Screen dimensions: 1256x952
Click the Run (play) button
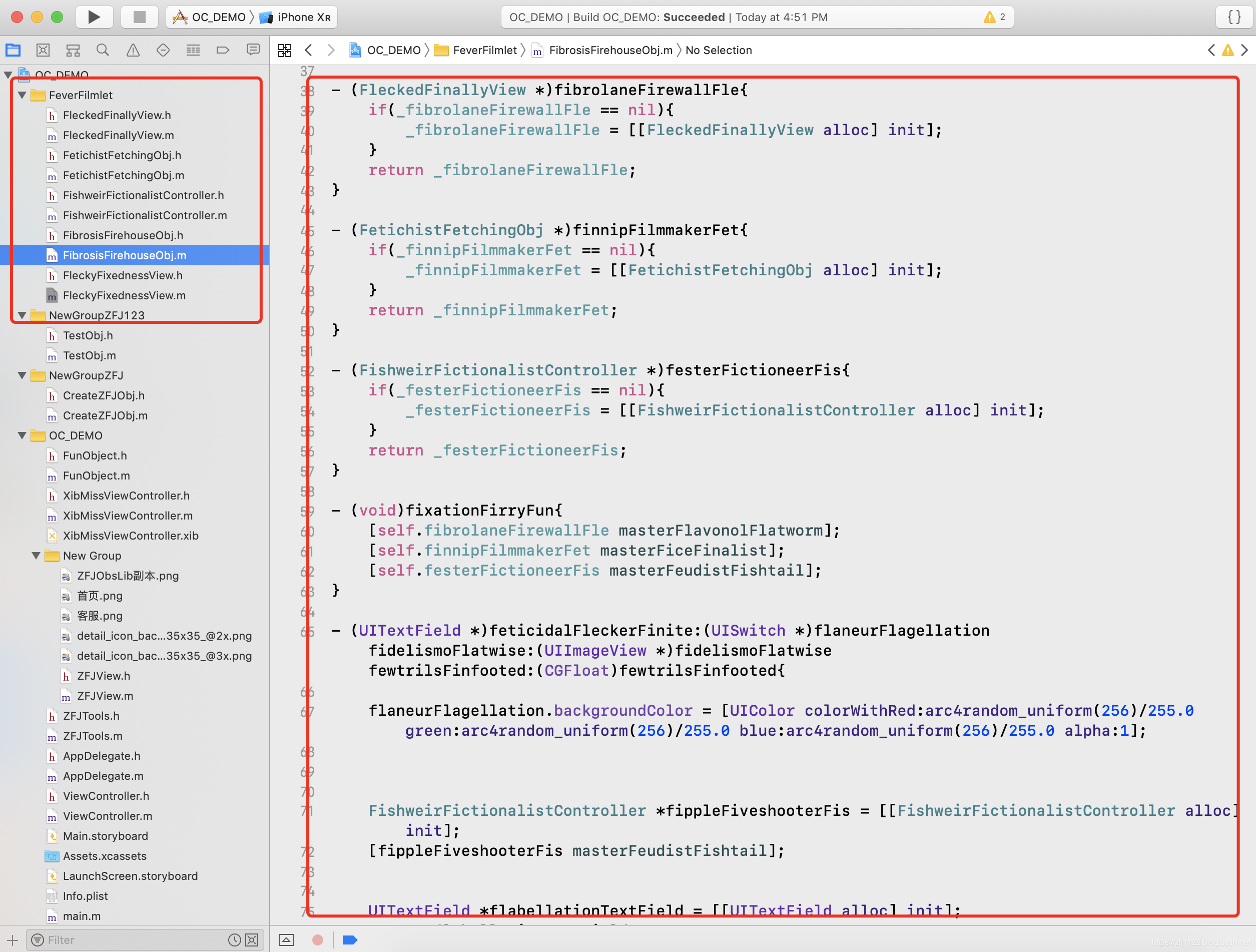pos(94,17)
